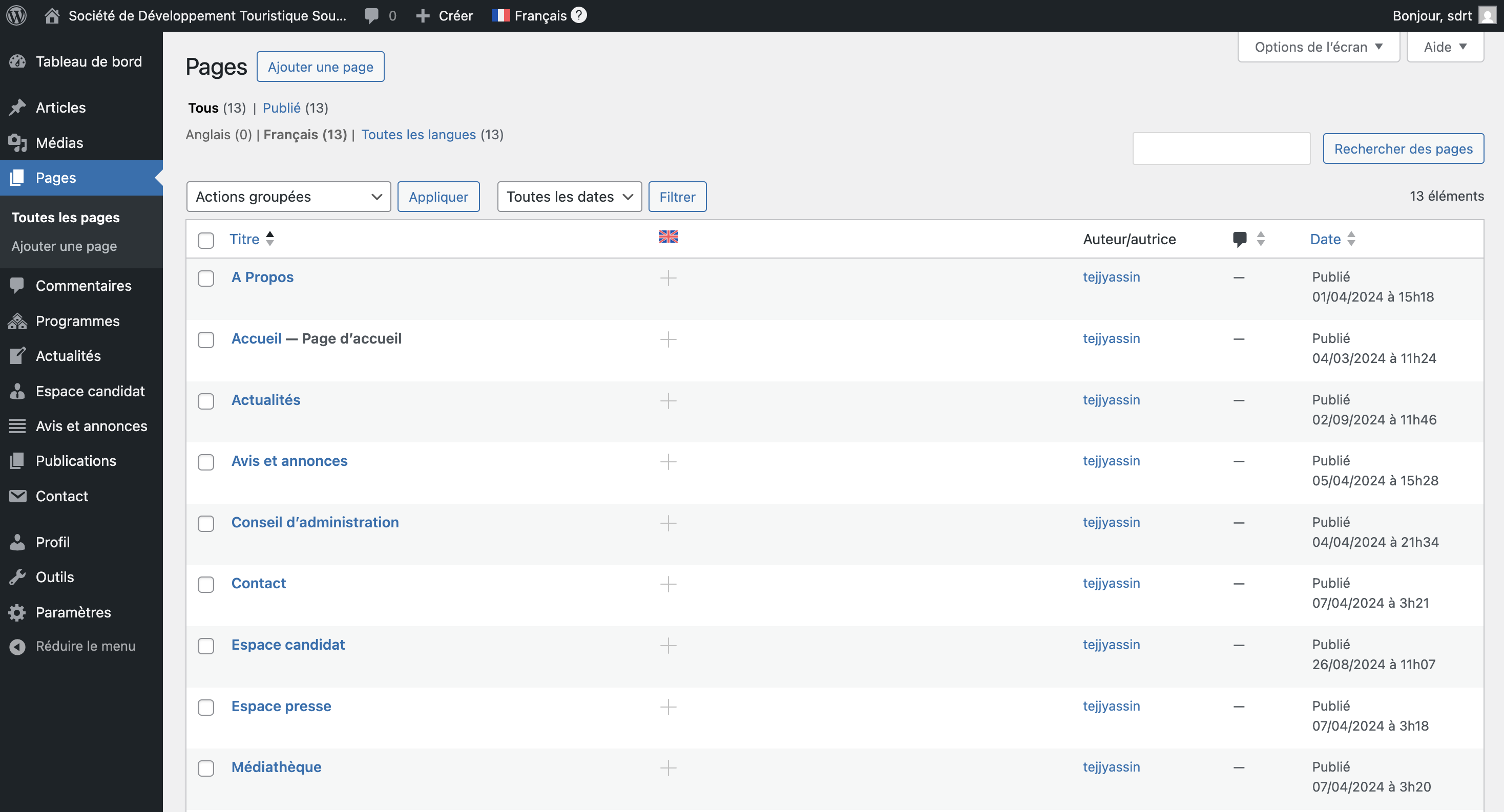The height and width of the screenshot is (812, 1504).
Task: Tick the checkbox for the Actualités page
Action: [x=205, y=401]
